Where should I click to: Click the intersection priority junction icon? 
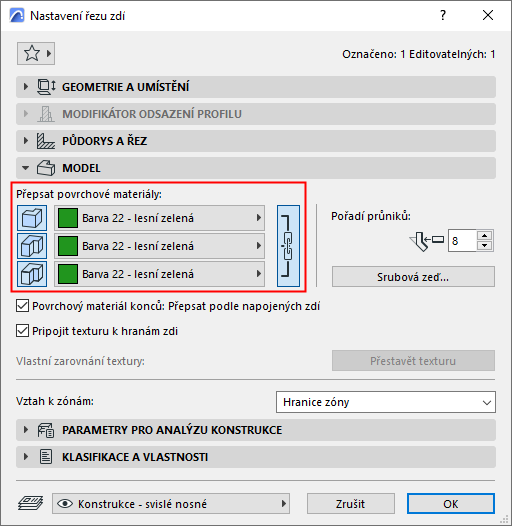point(427,241)
